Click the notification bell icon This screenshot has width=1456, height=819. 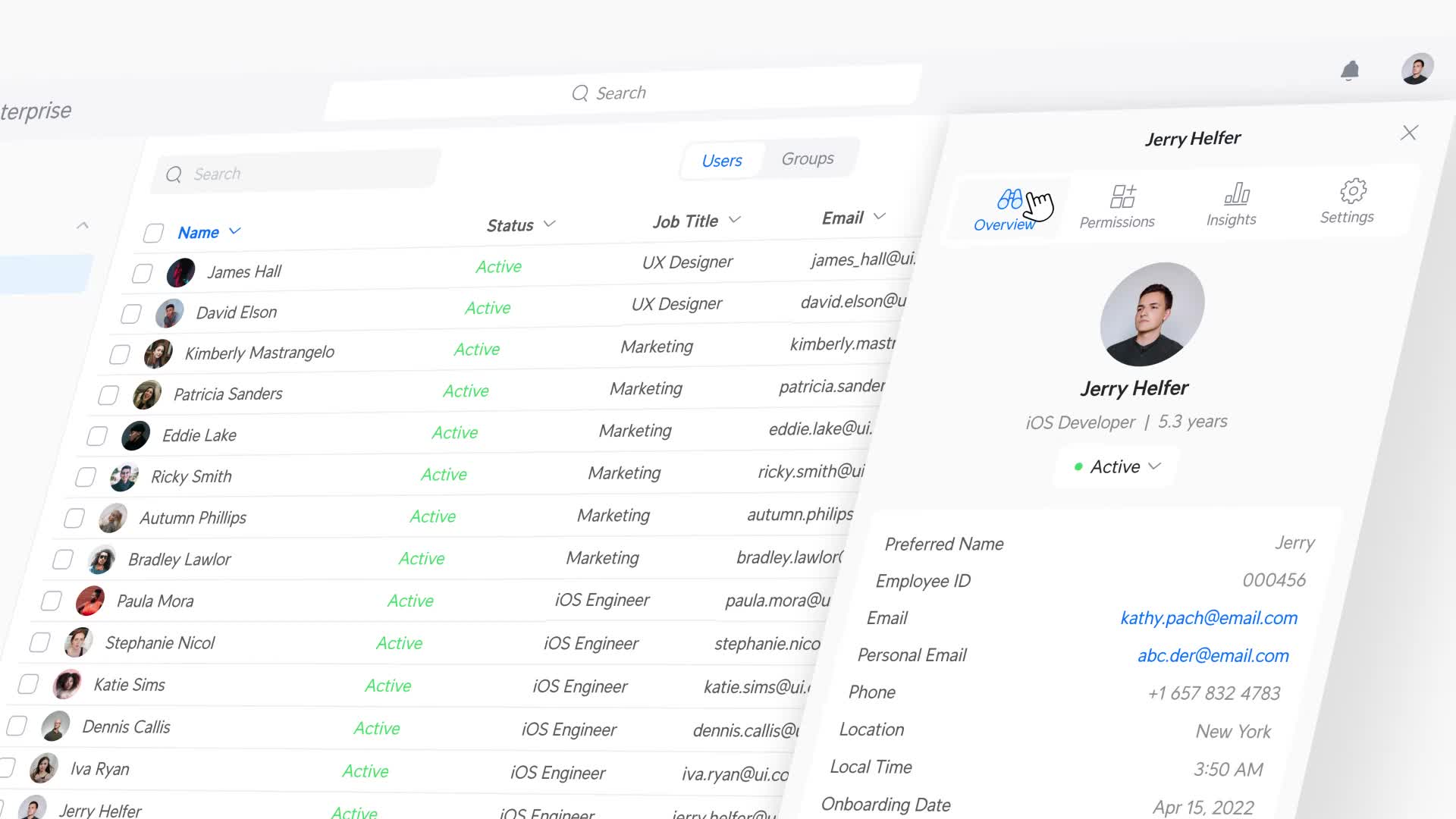[1350, 71]
